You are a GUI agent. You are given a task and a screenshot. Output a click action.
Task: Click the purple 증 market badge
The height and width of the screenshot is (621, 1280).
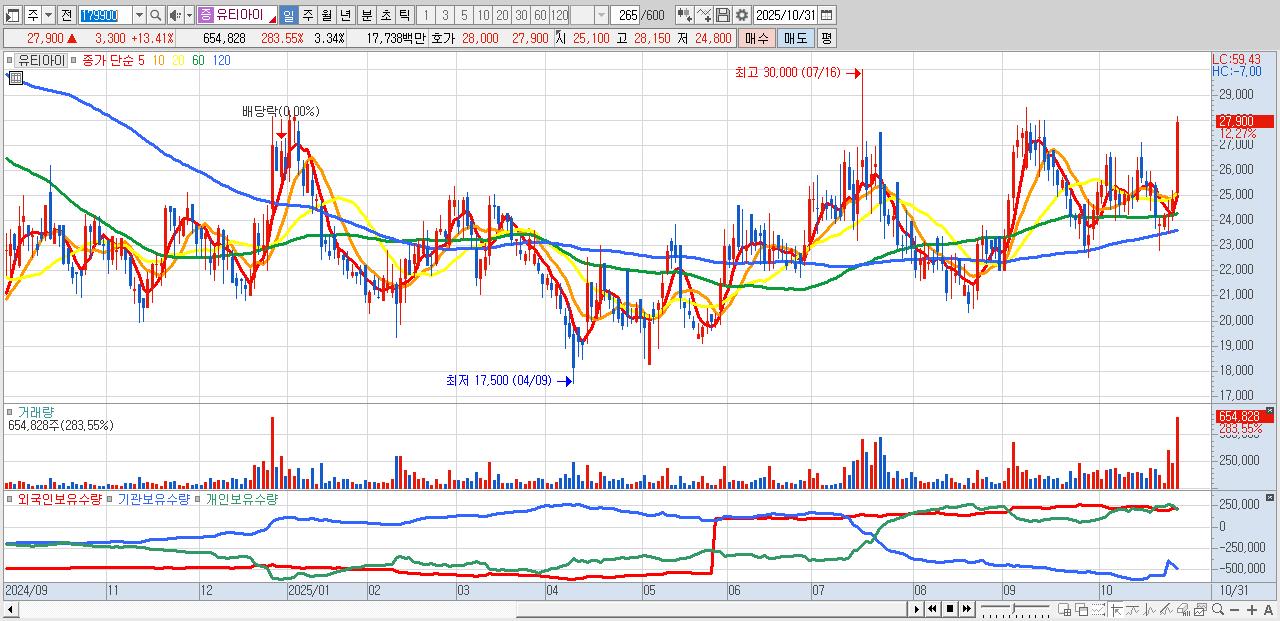click(x=206, y=15)
